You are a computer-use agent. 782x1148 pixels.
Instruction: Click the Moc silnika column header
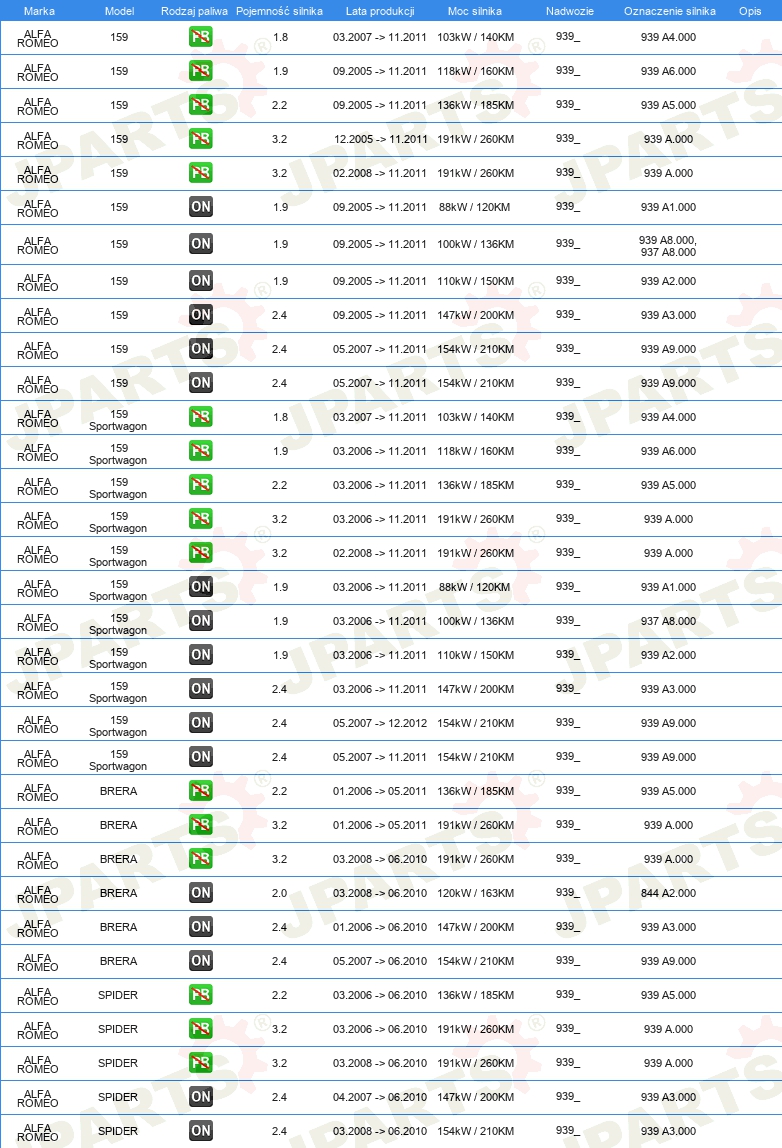(474, 11)
